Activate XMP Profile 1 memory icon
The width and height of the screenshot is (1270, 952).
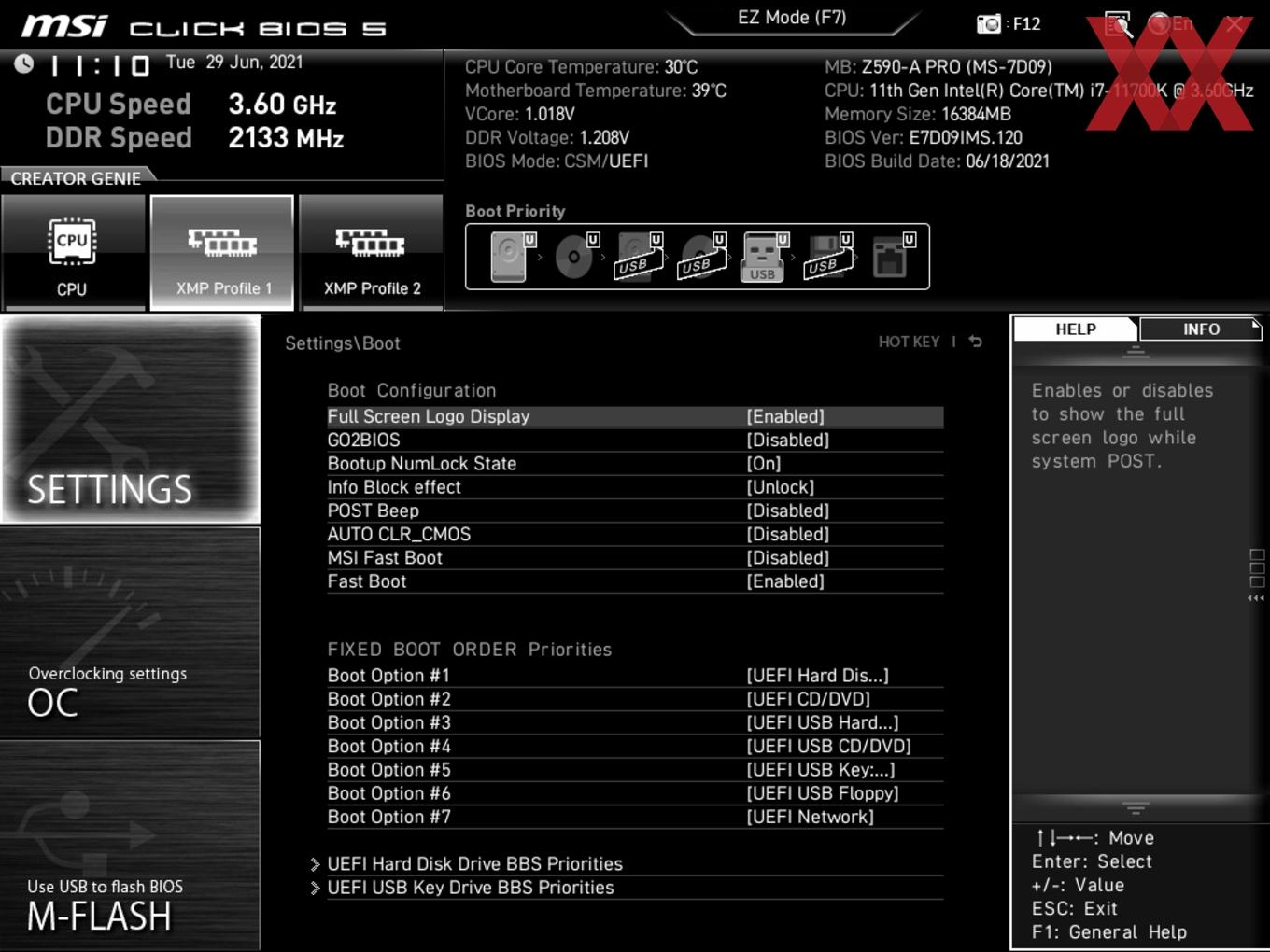222,253
